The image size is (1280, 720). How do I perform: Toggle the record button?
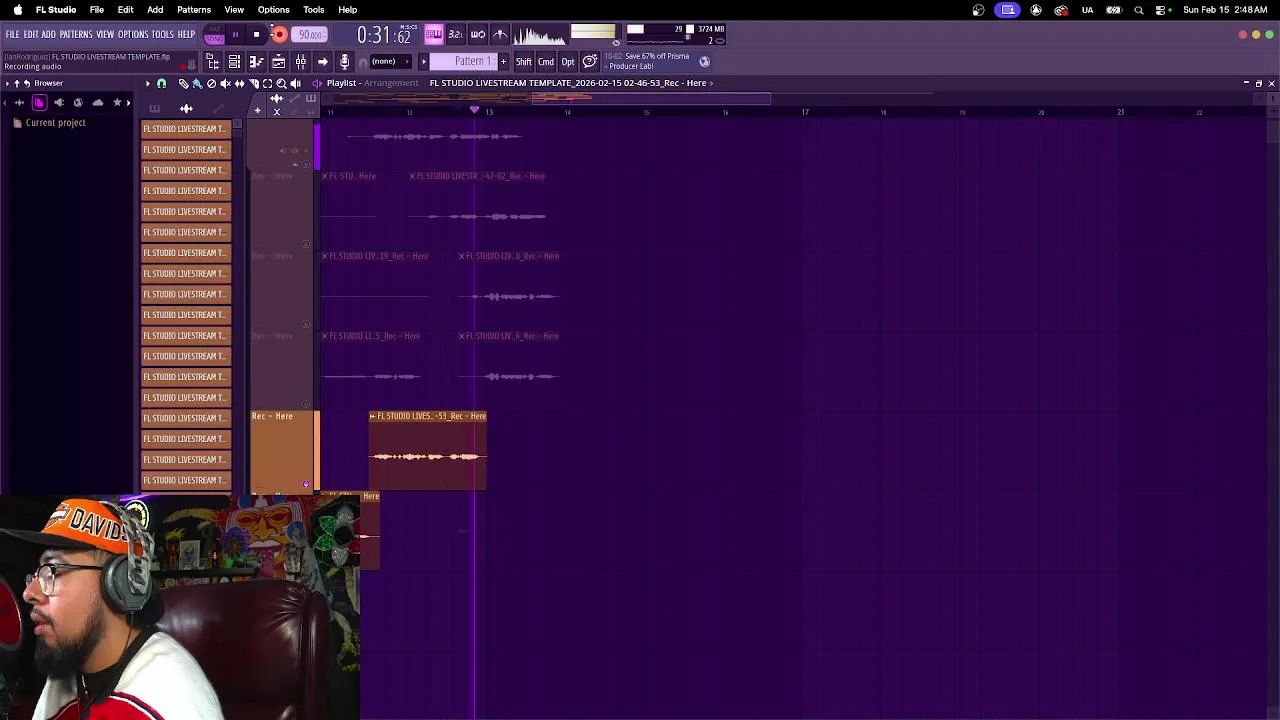coord(280,35)
